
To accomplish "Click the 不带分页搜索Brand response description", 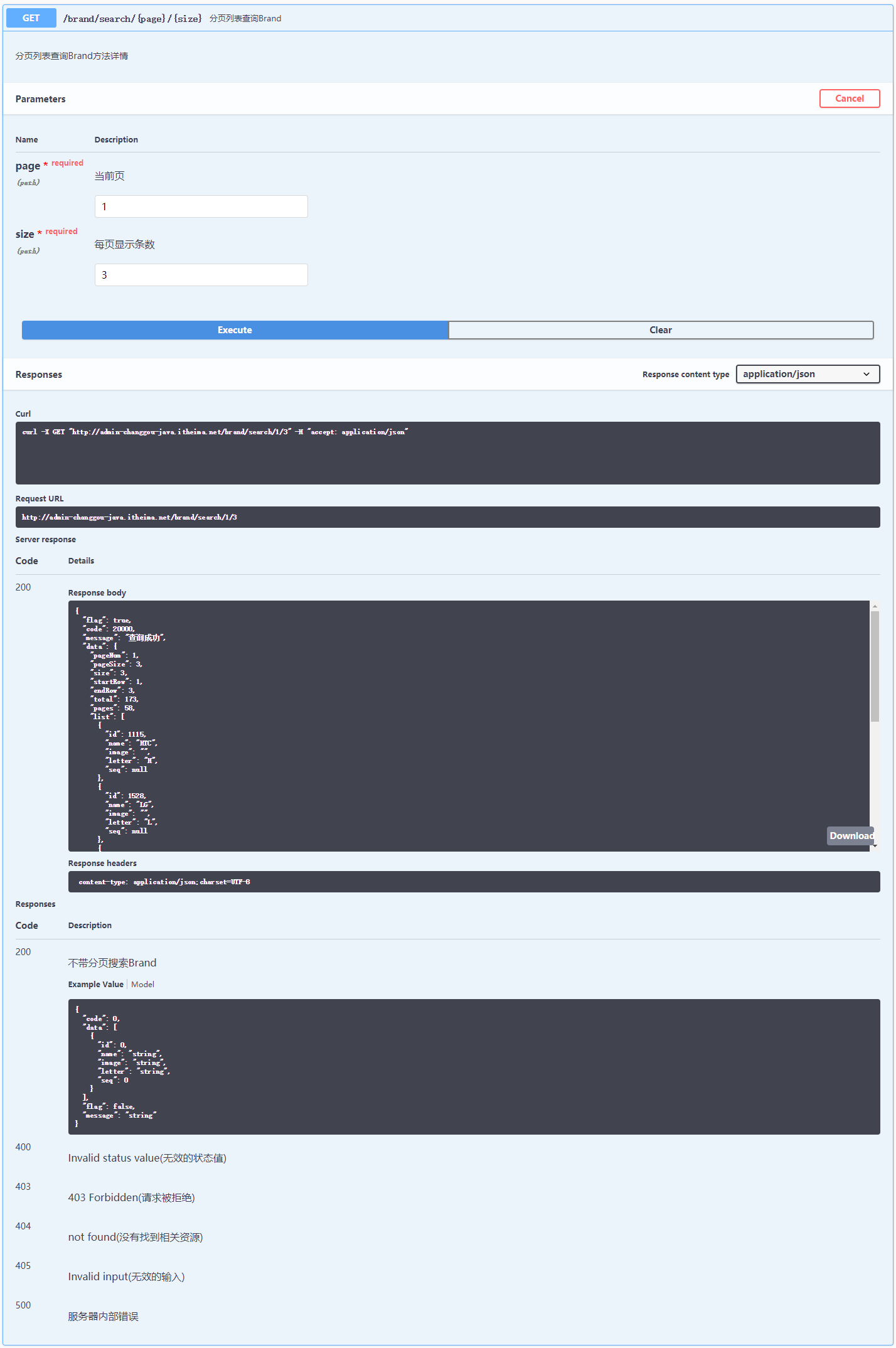I will click(x=112, y=963).
